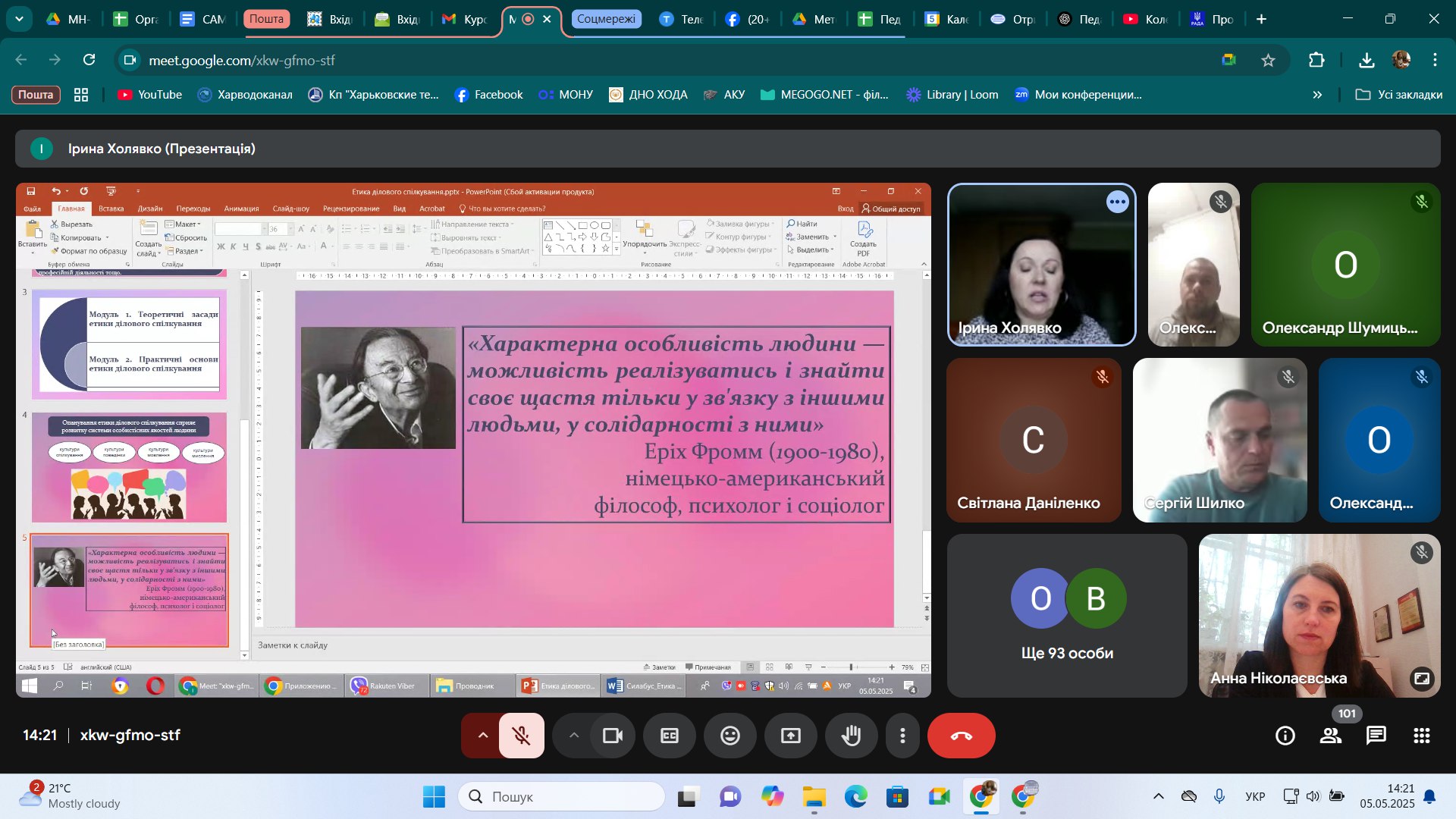Reload the Meet page
The height and width of the screenshot is (819, 1456).
(x=89, y=60)
